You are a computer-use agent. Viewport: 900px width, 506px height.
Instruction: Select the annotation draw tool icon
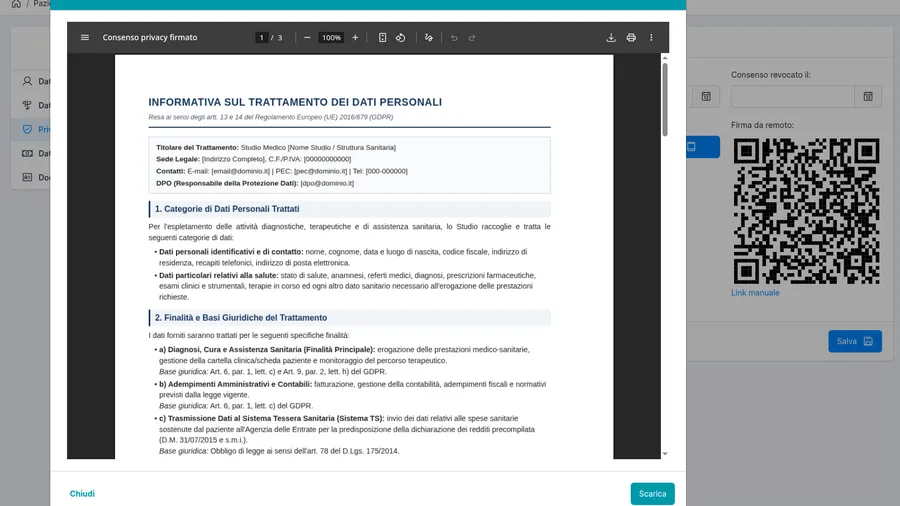428,37
